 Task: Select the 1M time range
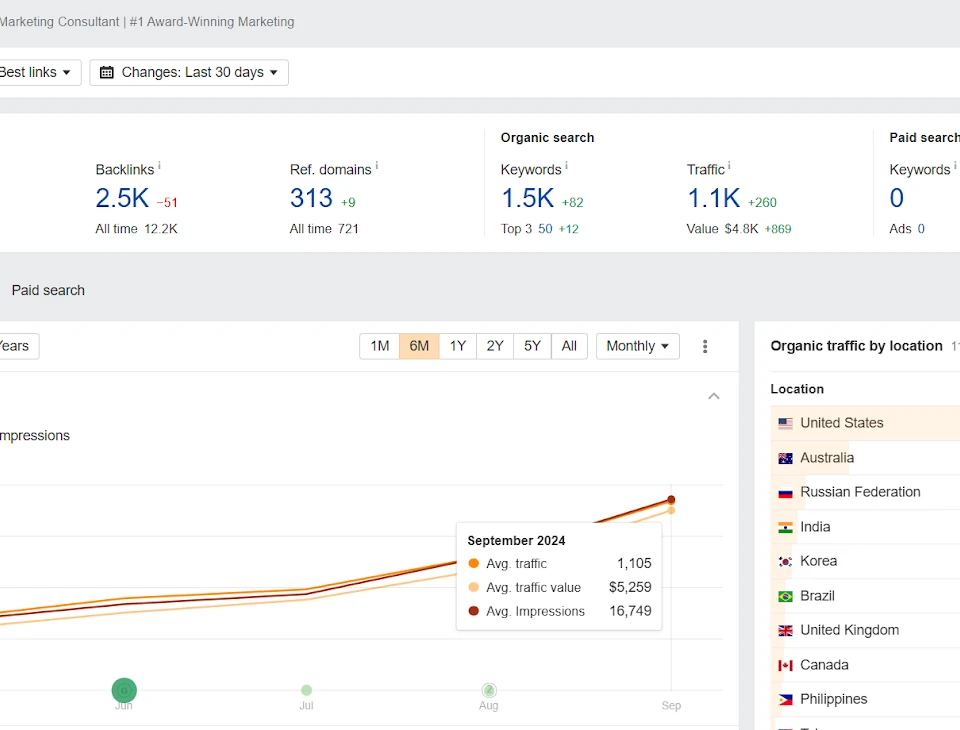click(380, 346)
